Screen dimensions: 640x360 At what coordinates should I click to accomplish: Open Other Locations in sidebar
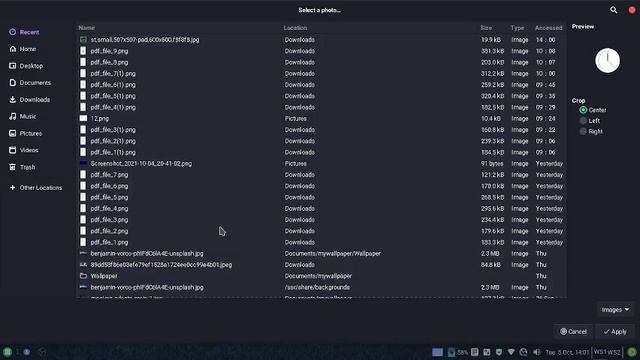click(x=36, y=188)
